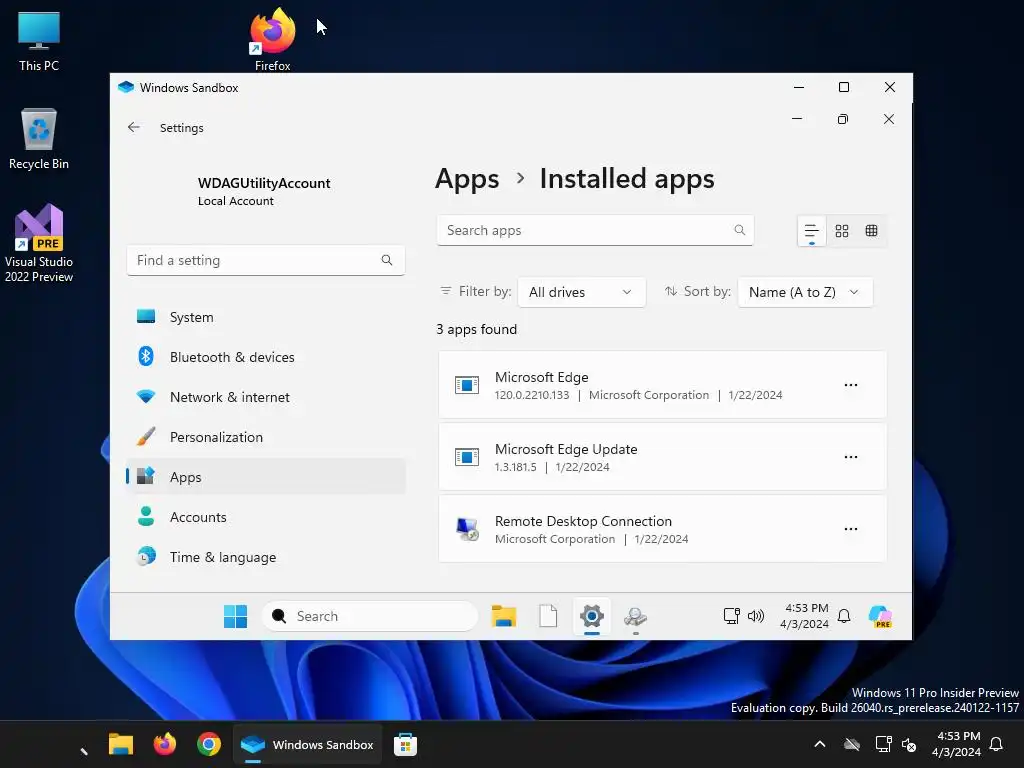
Task: Click host notification bell icon
Action: tap(996, 744)
